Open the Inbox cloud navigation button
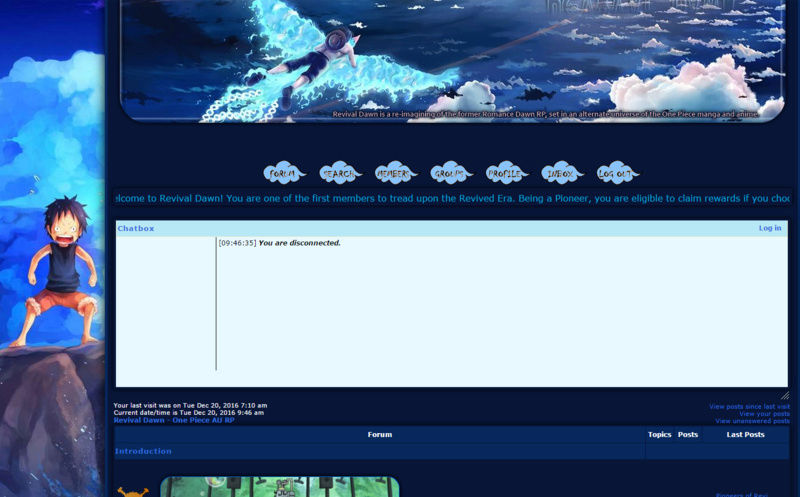The height and width of the screenshot is (497, 800). point(562,173)
